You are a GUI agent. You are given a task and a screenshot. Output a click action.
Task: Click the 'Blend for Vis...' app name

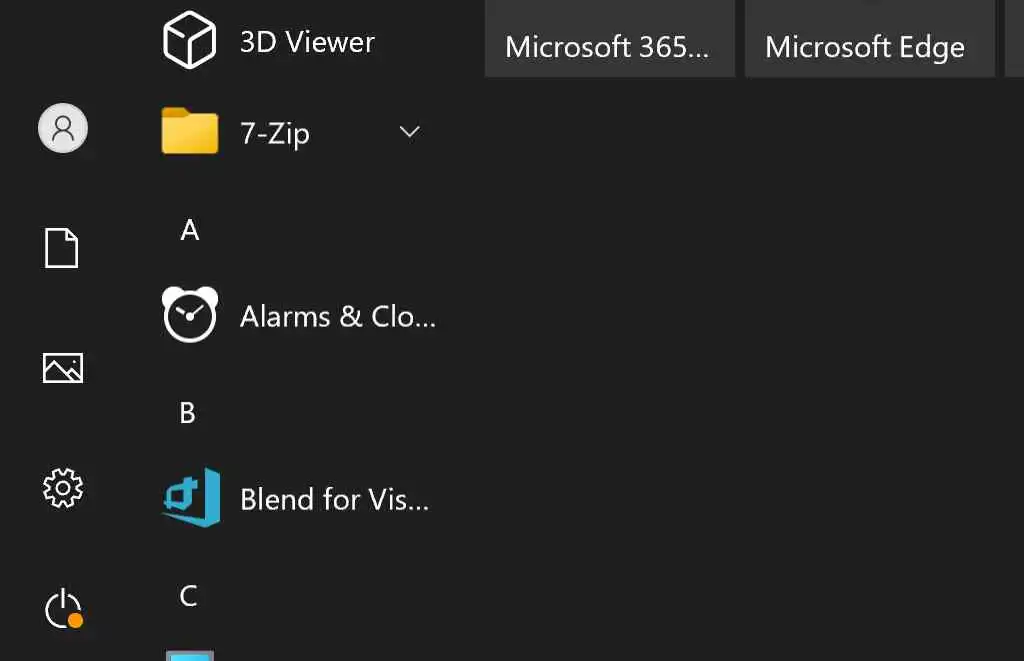coord(334,500)
